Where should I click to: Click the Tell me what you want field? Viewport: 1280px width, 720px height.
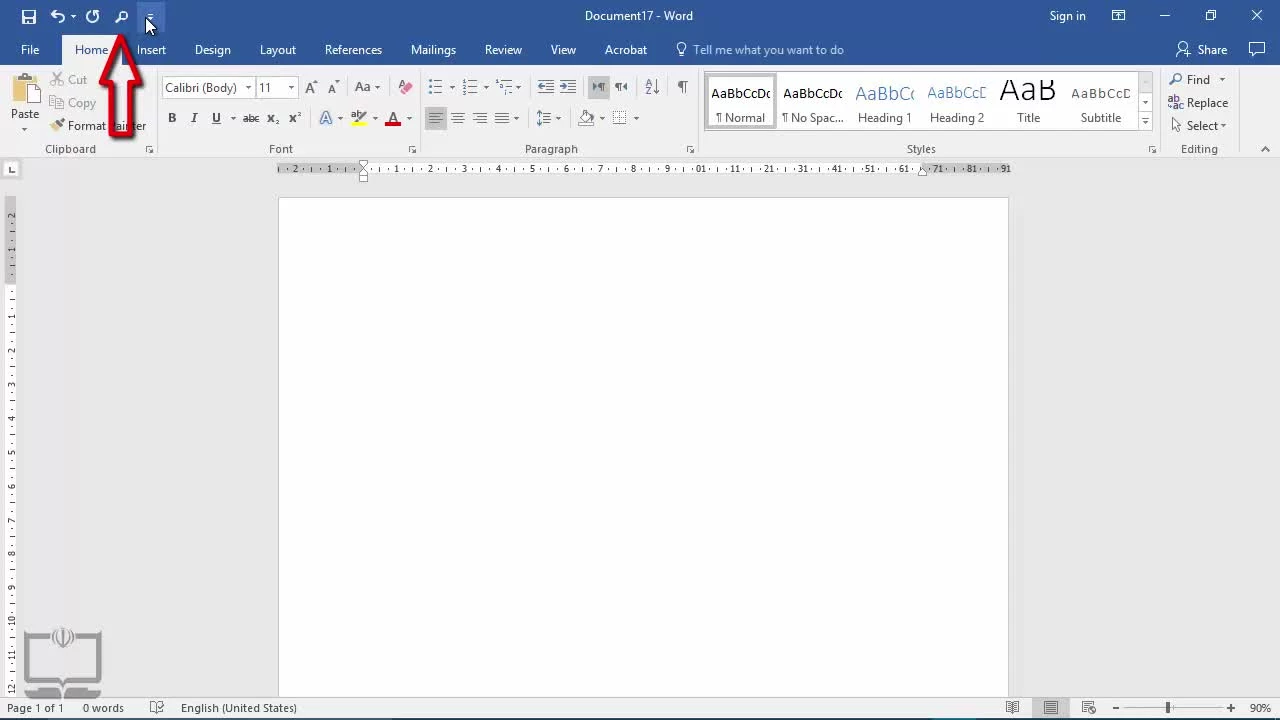[767, 50]
